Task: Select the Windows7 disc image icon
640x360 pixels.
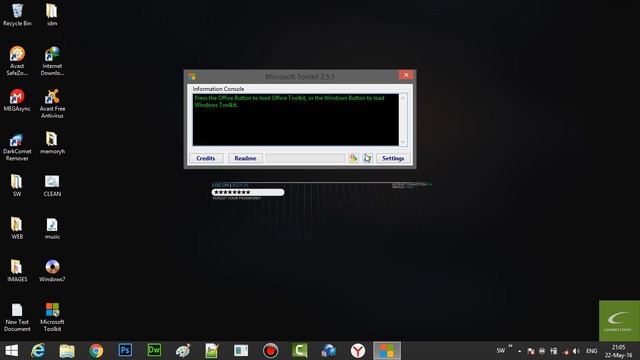Action: click(52, 271)
